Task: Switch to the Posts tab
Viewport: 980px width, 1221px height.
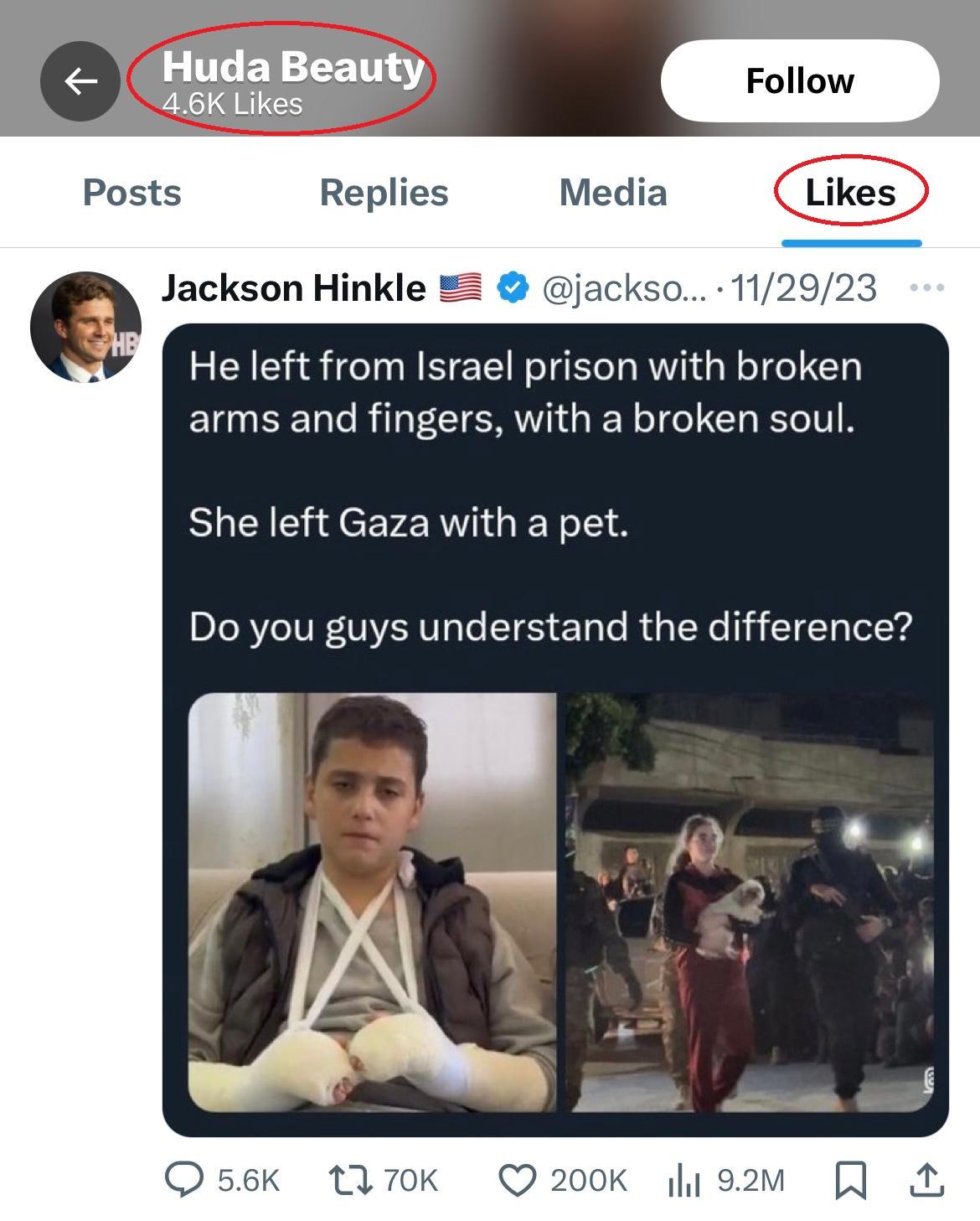Action: tap(132, 193)
